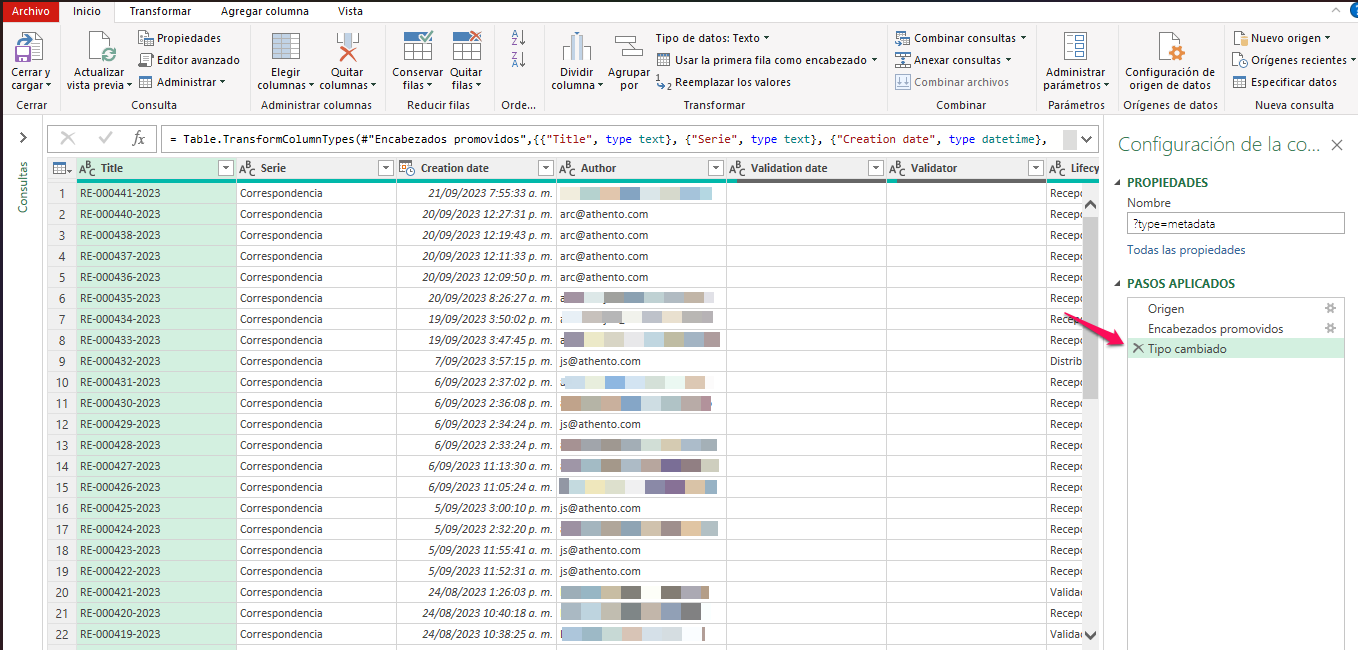Open Administrar parámetros icon
This screenshot has width=1358, height=650.
click(x=1075, y=47)
